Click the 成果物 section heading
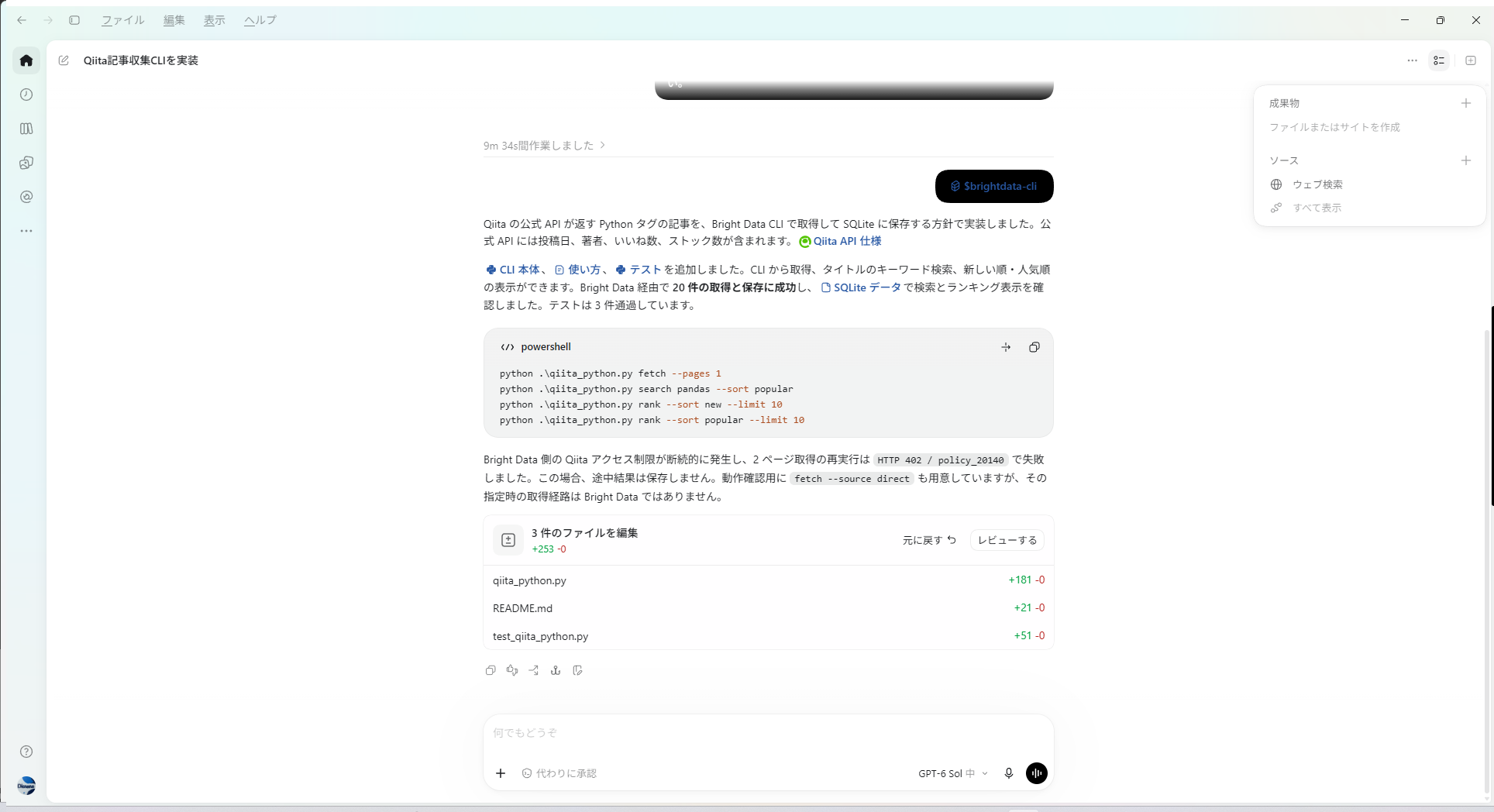 [1284, 103]
